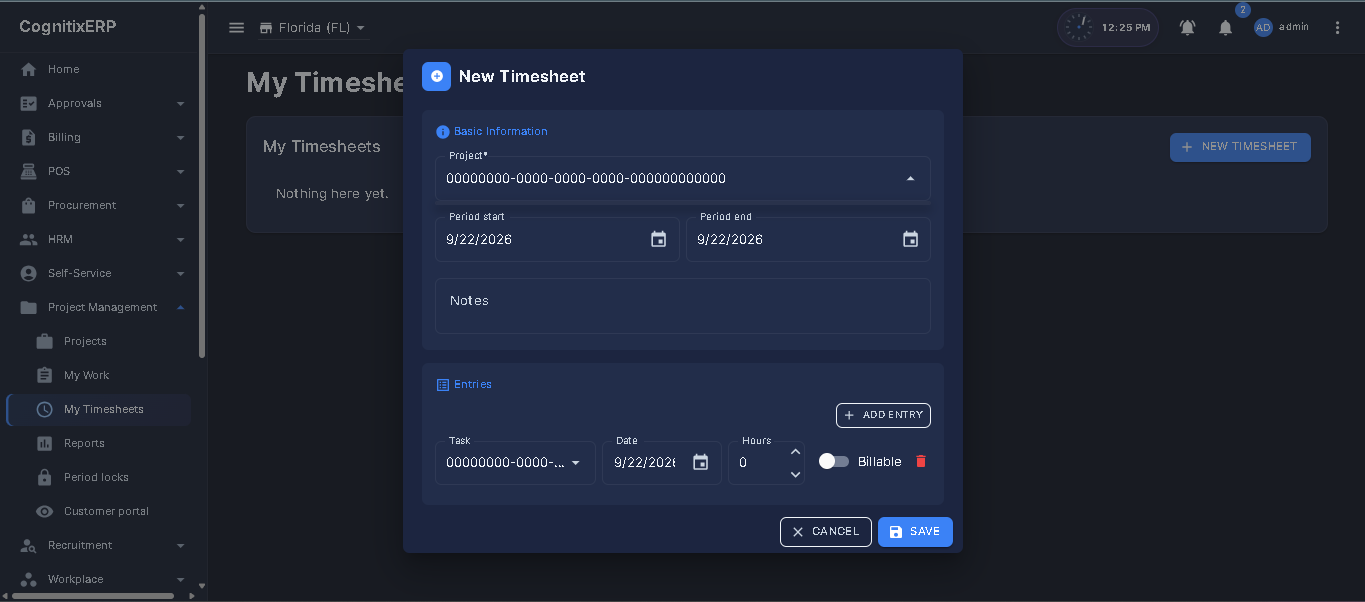
Task: Click the Period locks padlock icon
Action: (x=44, y=477)
